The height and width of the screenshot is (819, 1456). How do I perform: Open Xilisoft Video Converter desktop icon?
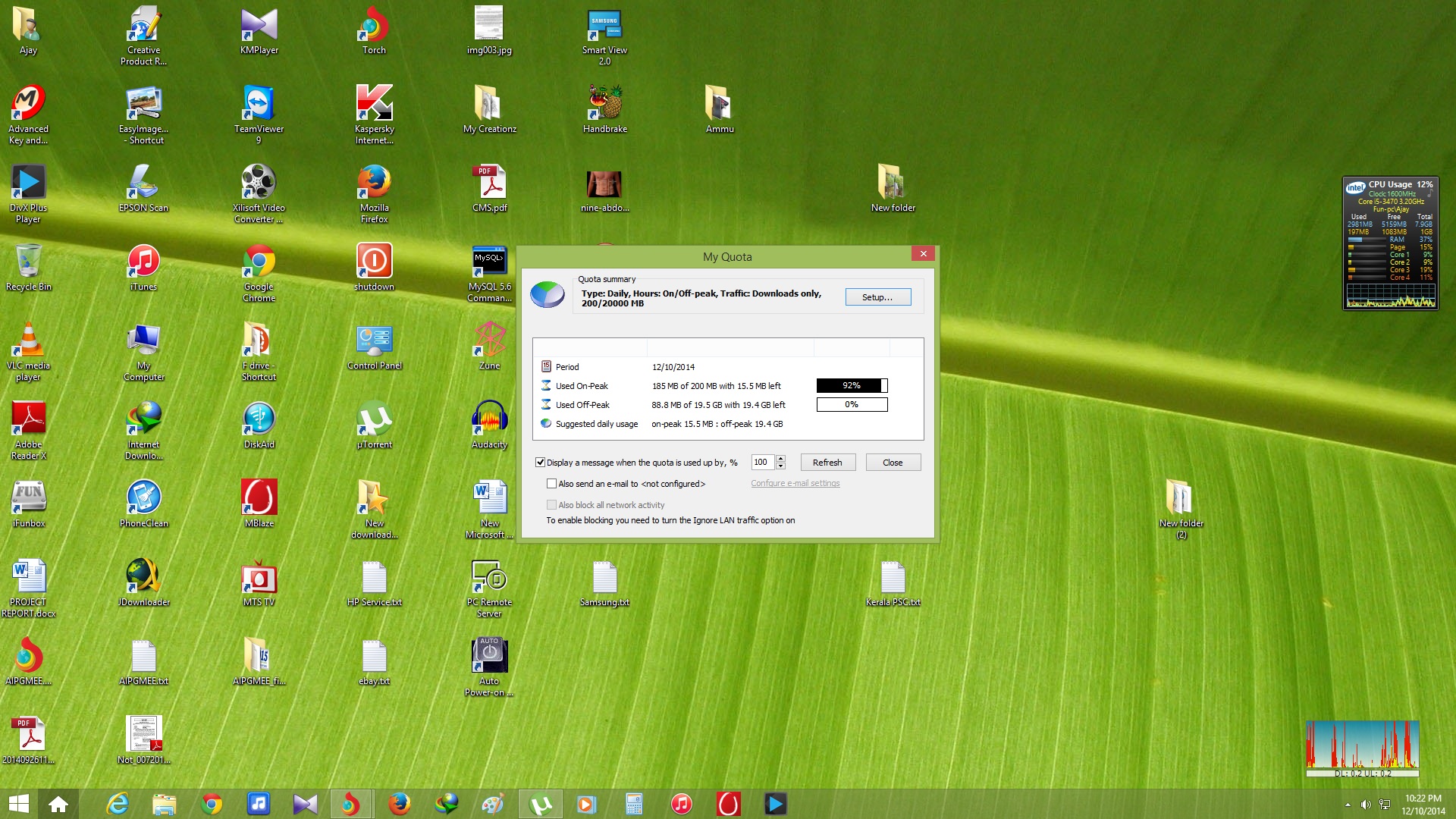coord(259,193)
